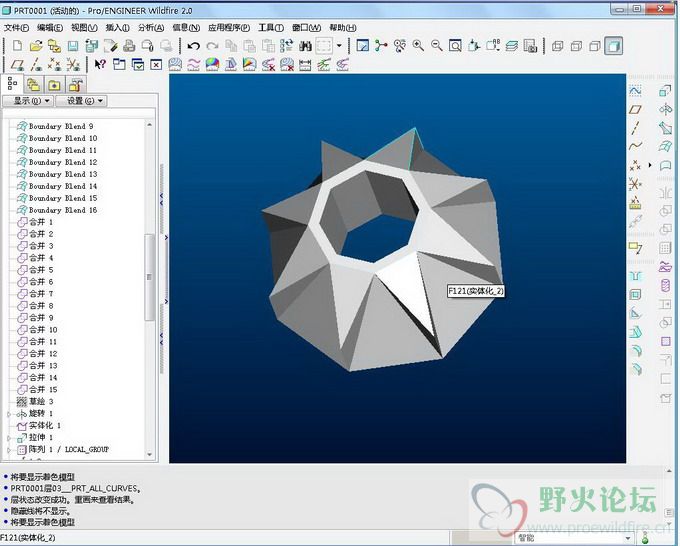680x546 pixels.
Task: Select the Datum Curve tool in right toolbar
Action: click(x=635, y=146)
